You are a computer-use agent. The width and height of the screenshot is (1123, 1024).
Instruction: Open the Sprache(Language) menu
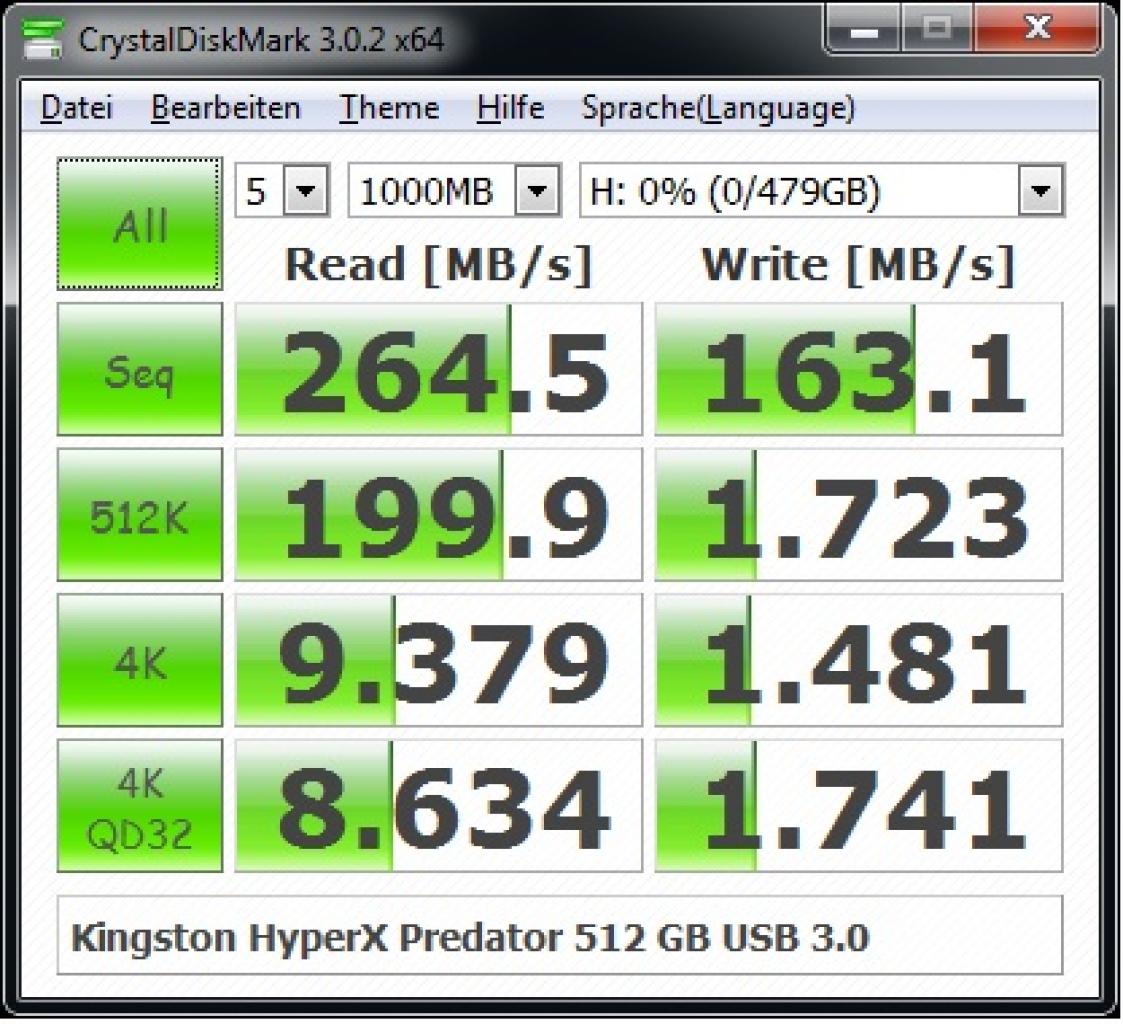click(718, 109)
